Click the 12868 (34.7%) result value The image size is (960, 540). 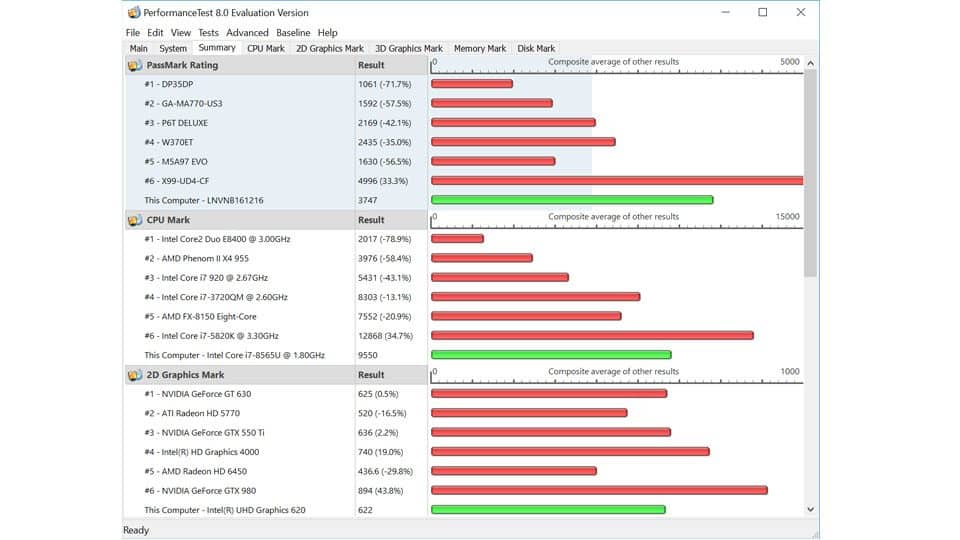click(x=385, y=336)
